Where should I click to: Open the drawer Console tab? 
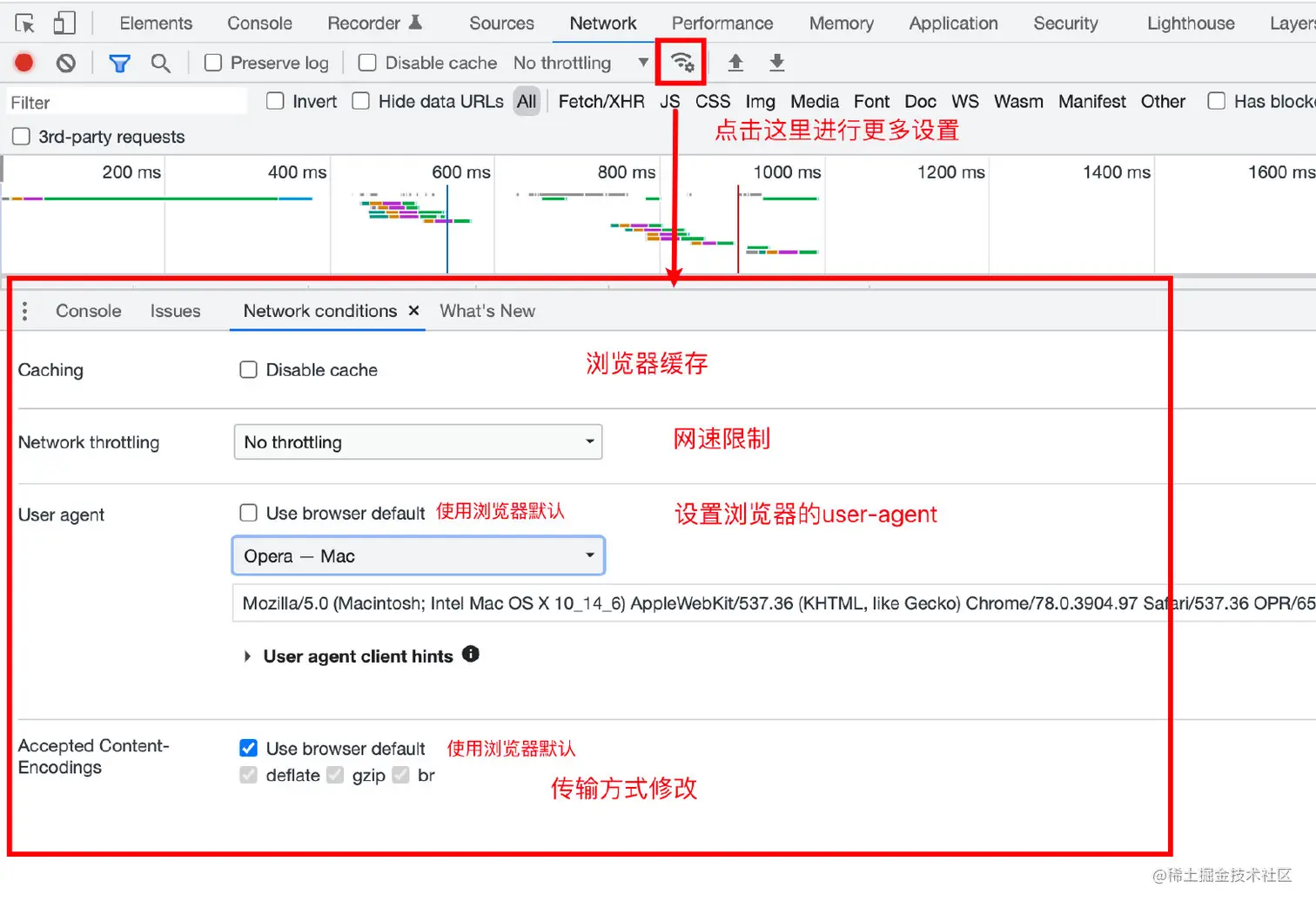coord(89,311)
